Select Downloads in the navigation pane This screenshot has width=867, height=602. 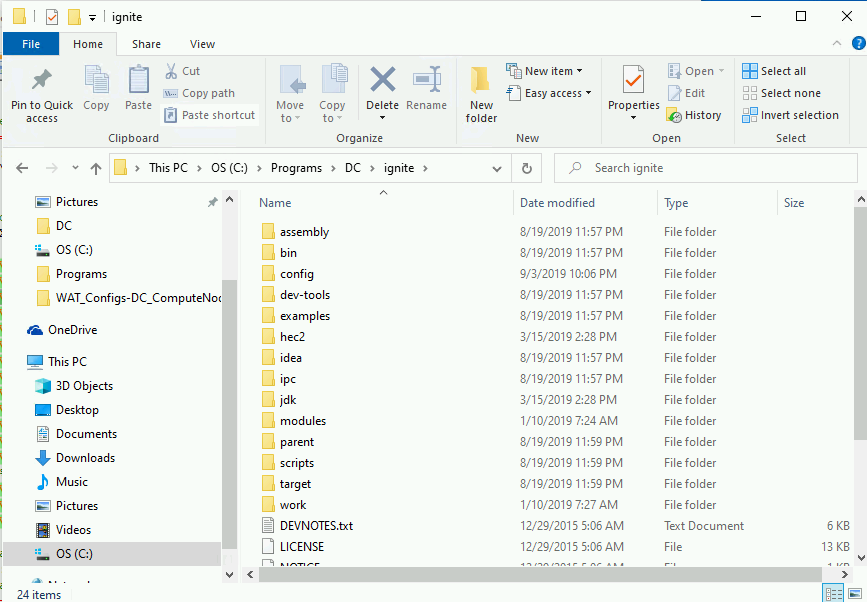pyautogui.click(x=85, y=458)
